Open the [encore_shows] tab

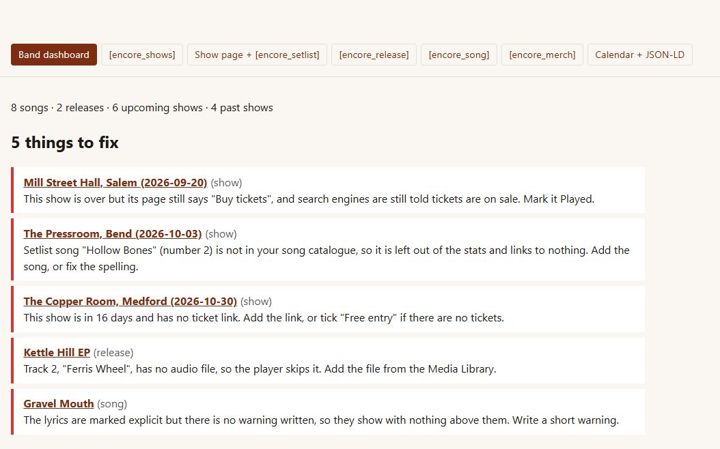click(142, 55)
